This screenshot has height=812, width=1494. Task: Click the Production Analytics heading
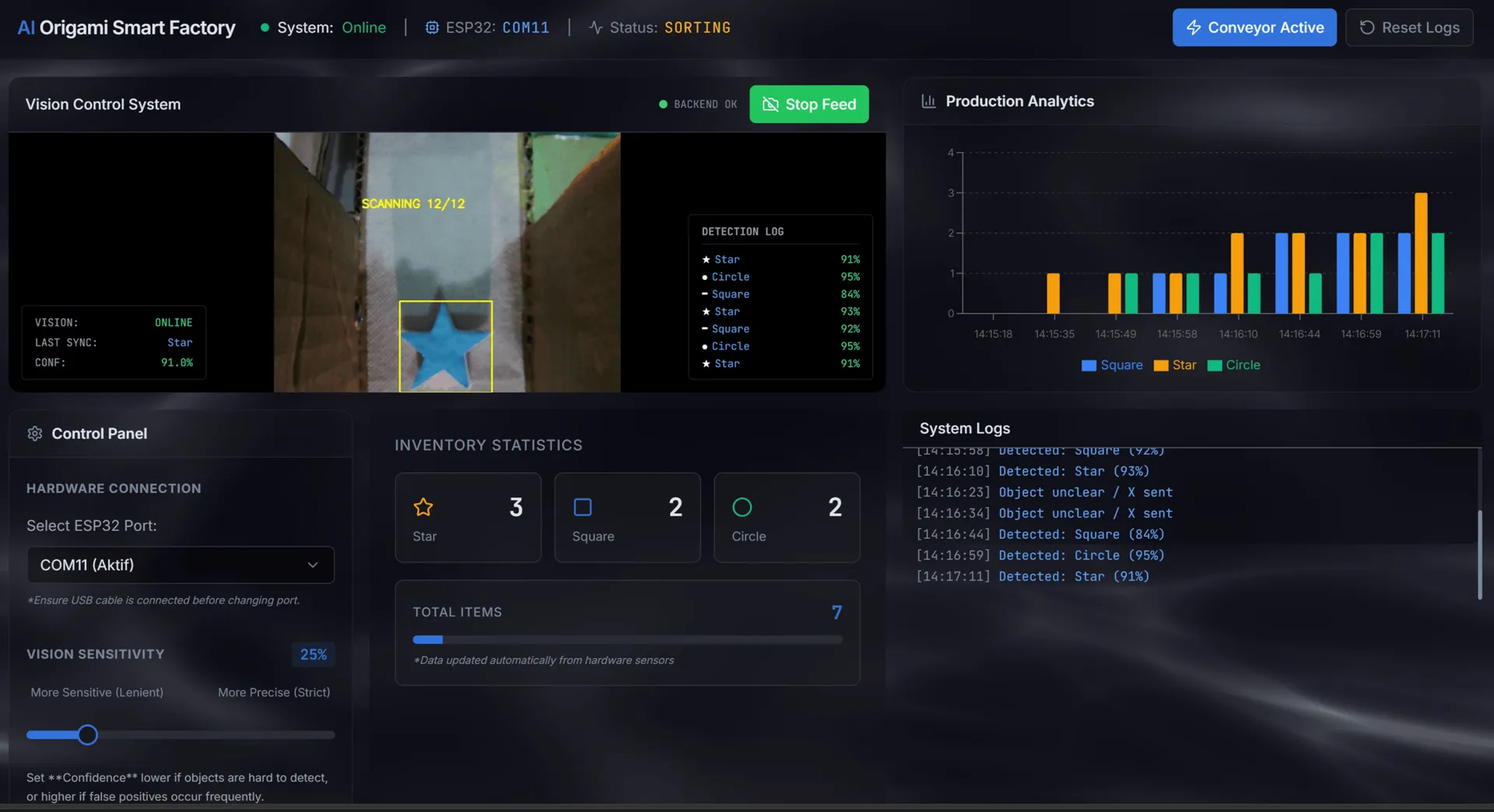click(1019, 101)
